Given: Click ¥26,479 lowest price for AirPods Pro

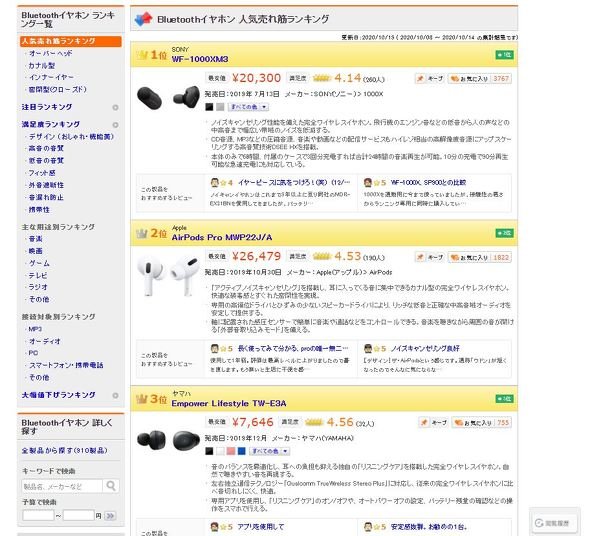Looking at the screenshot, I should coord(256,256).
